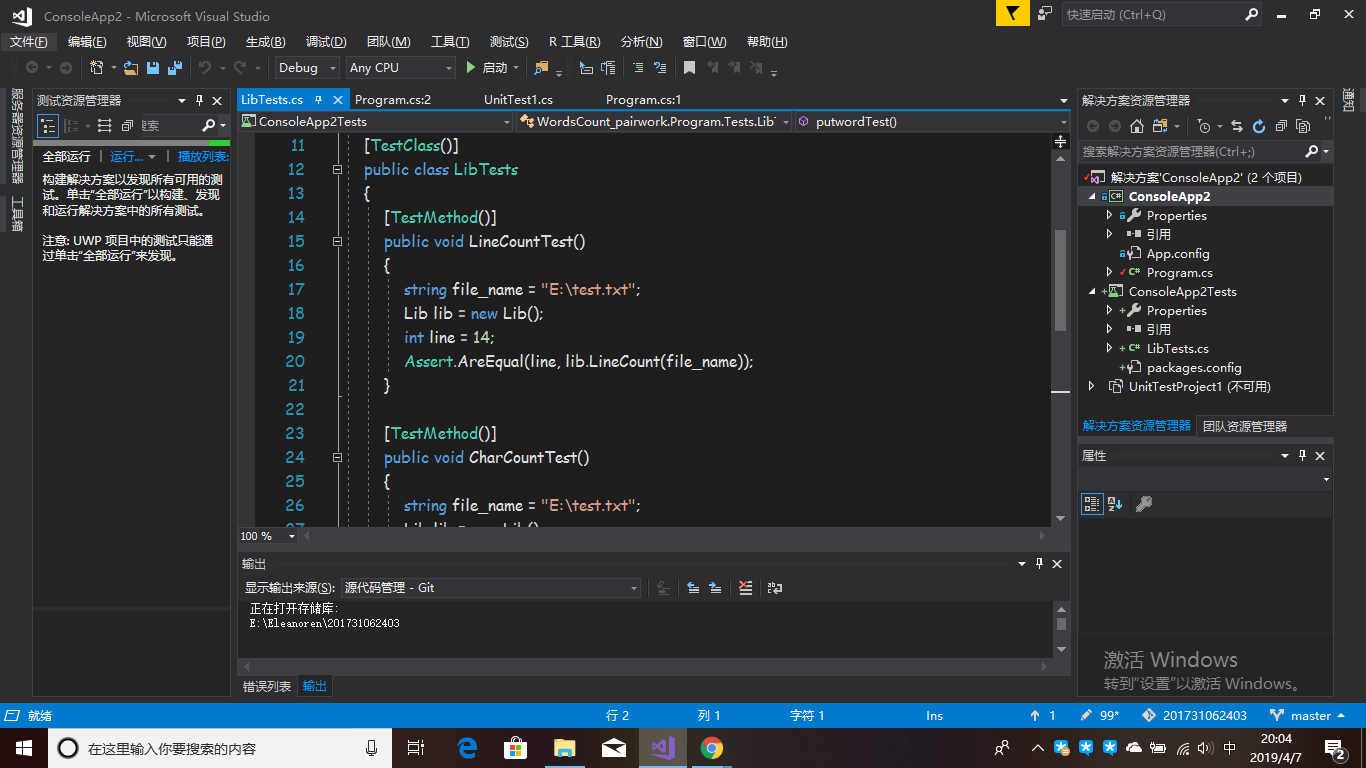
Task: Click the Open File folder icon in the toolbar
Action: tap(131, 67)
